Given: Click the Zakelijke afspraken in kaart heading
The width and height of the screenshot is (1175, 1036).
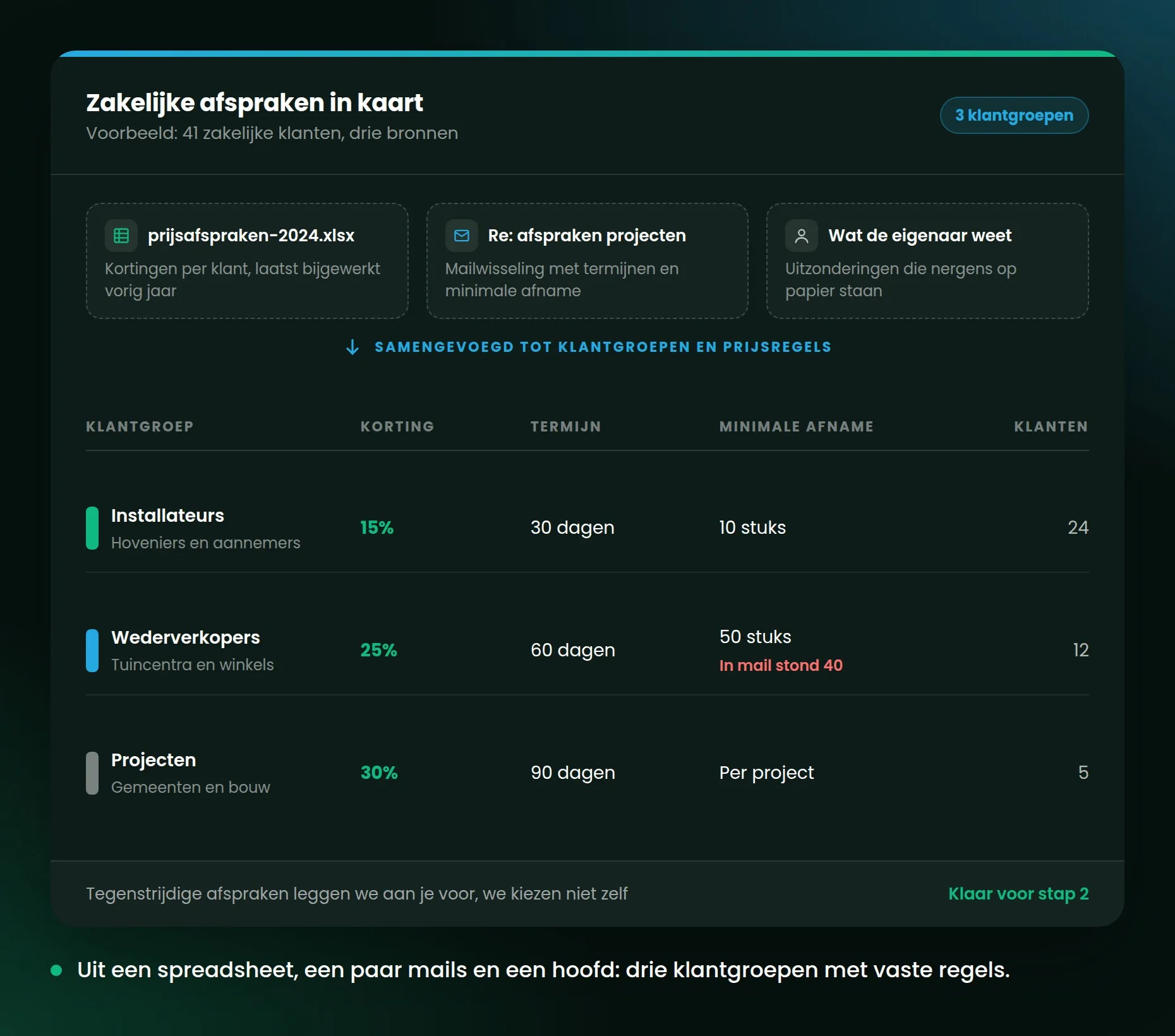Looking at the screenshot, I should pos(255,103).
